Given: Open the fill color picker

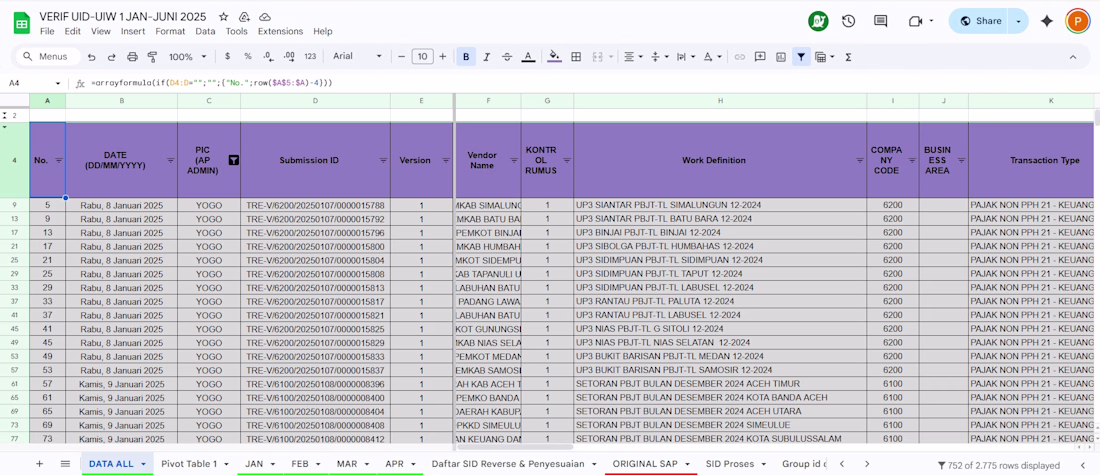Looking at the screenshot, I should (554, 57).
